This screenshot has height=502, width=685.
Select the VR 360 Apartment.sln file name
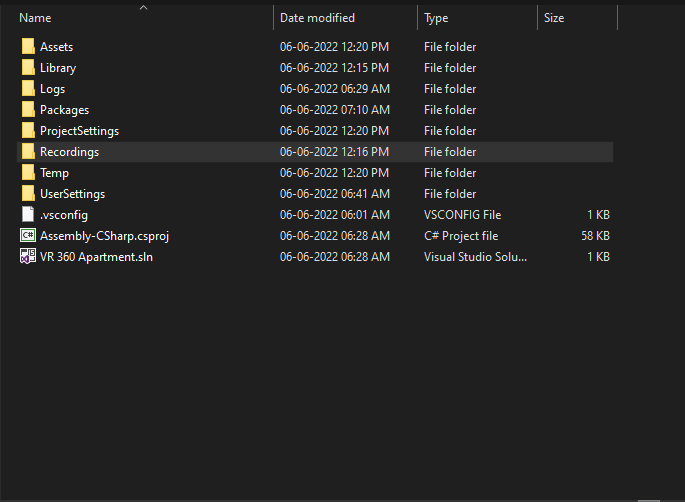96,257
